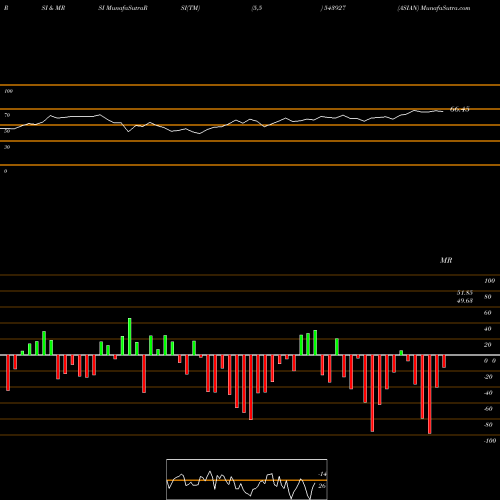The image size is (500, 500).
Task: Click the ")348927" header value
Action: (333, 8)
